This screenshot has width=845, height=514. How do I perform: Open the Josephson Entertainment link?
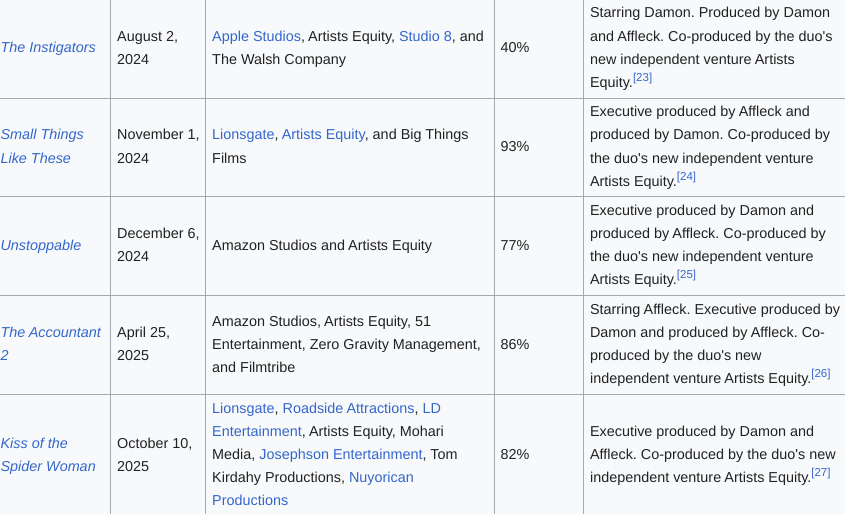[340, 454]
